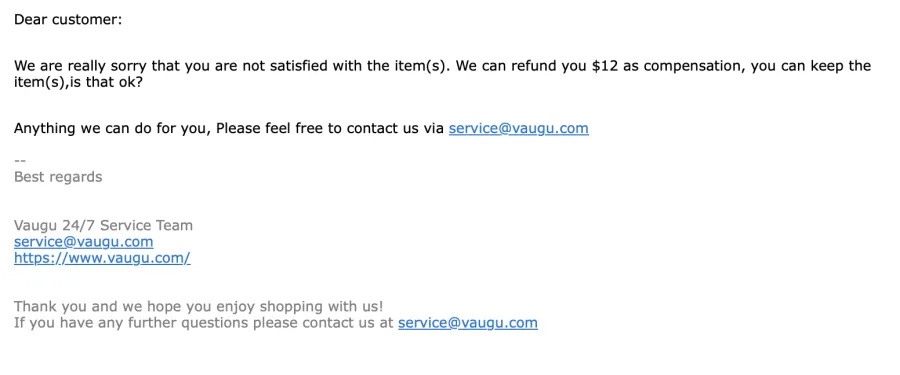
Task: Open the service@vaugu.com link after 'contact us via'
Action: (518, 128)
